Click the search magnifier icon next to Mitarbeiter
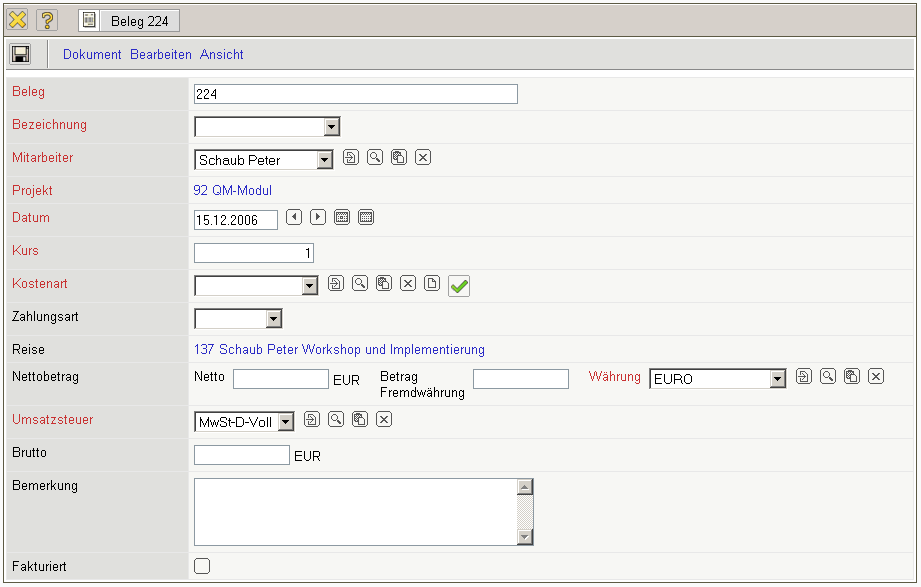This screenshot has height=587, width=921. tap(374, 158)
